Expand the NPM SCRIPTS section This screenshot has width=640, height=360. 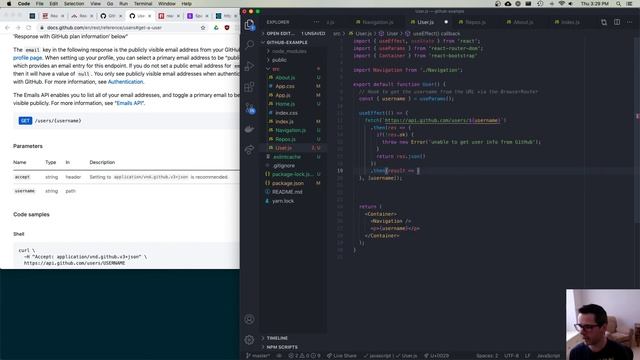tap(282, 347)
